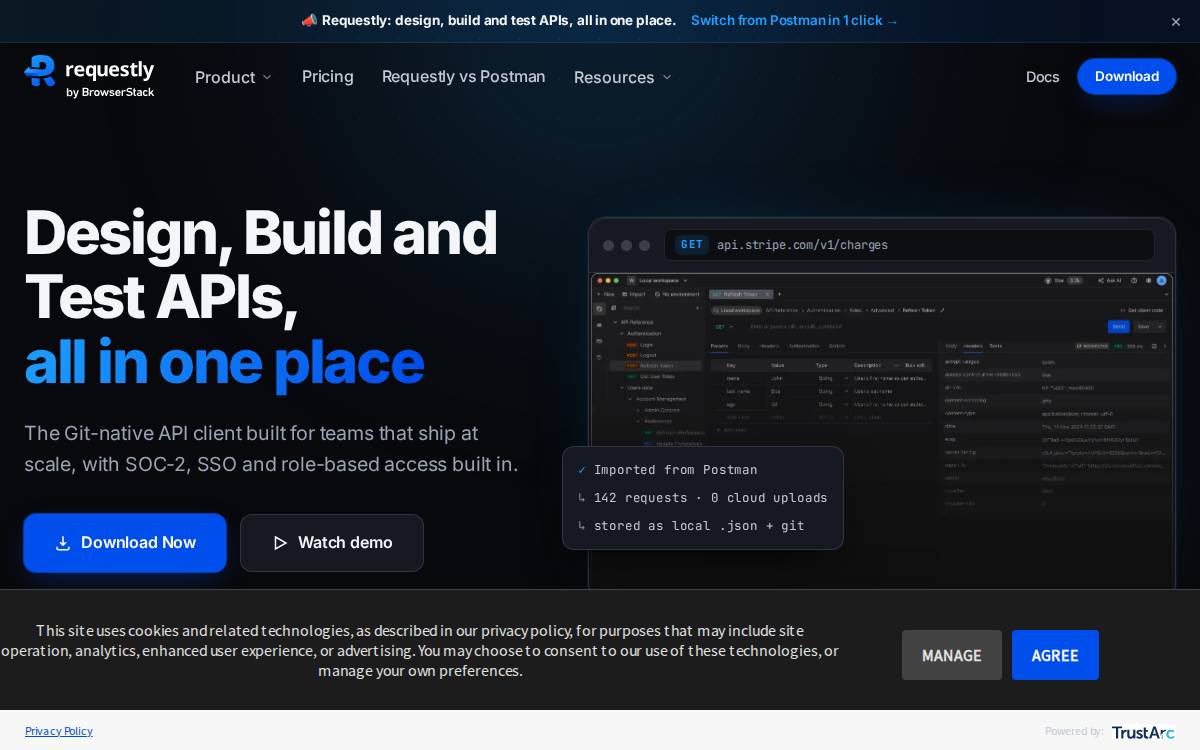Expand the Product menu
The height and width of the screenshot is (750, 1200).
pos(233,77)
